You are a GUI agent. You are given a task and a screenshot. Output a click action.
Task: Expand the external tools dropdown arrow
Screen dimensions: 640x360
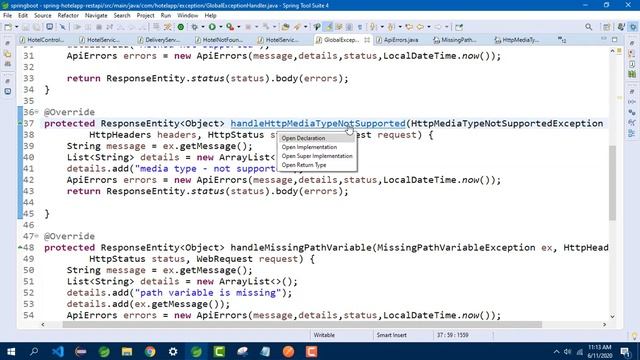(x=238, y=27)
